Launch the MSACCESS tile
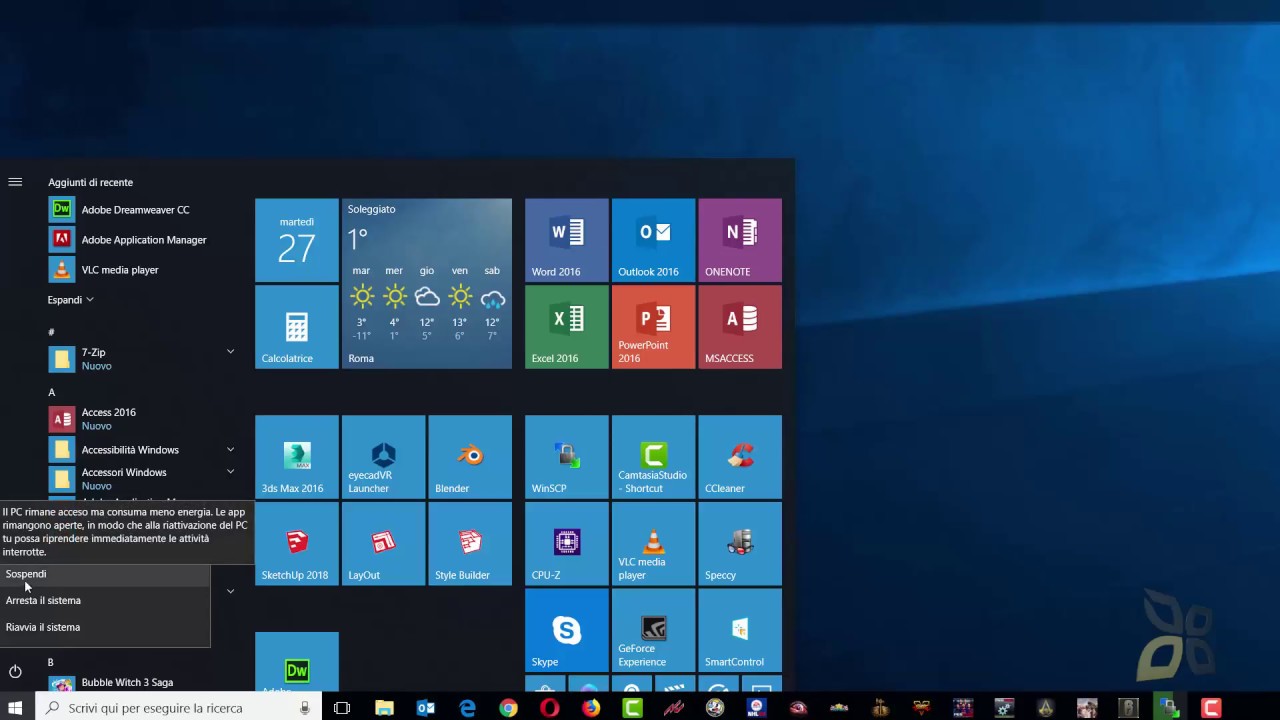The height and width of the screenshot is (720, 1280). (x=740, y=327)
